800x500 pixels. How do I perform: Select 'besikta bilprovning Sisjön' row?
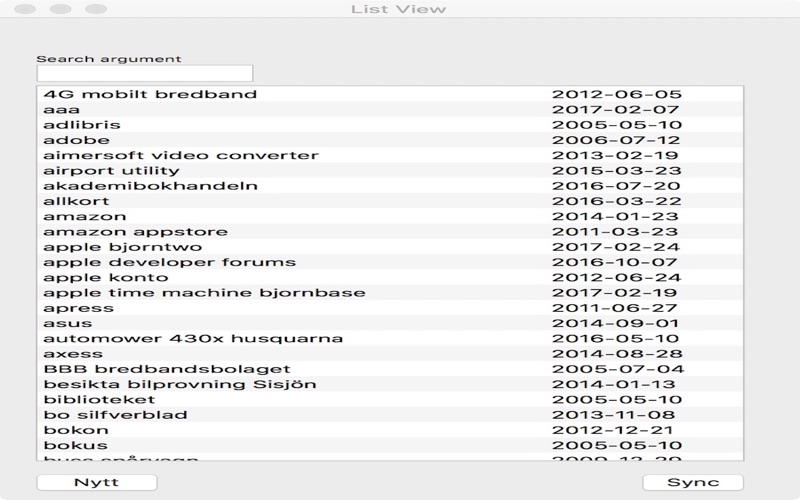[x=390, y=385]
